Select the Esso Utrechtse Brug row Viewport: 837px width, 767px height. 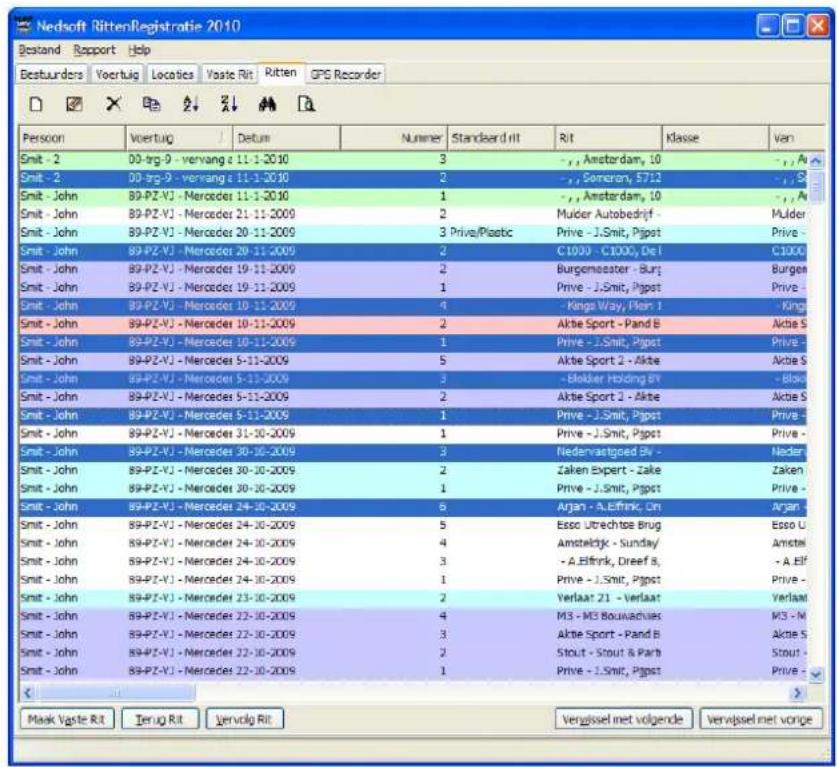[414, 525]
